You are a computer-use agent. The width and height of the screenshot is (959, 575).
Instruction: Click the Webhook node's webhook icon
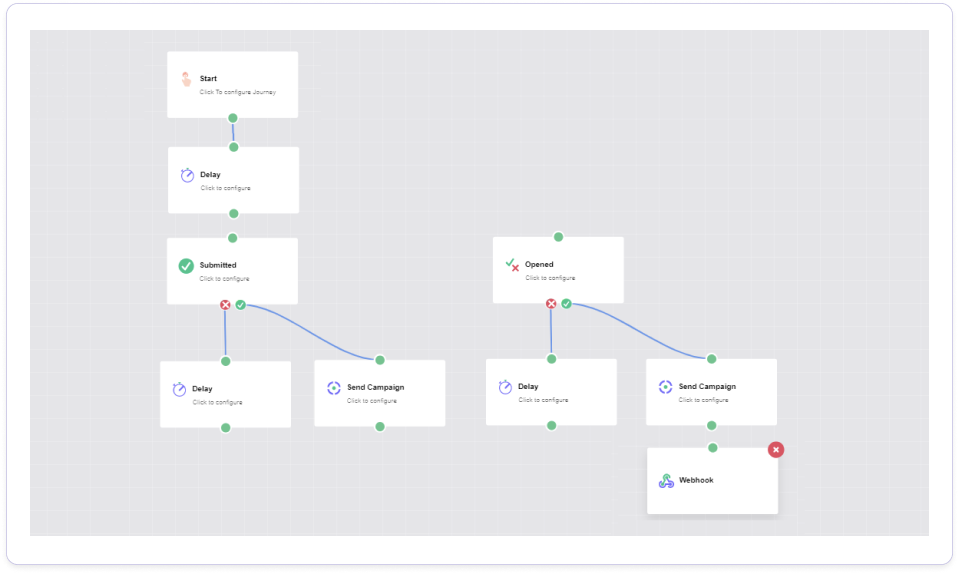tap(666, 481)
